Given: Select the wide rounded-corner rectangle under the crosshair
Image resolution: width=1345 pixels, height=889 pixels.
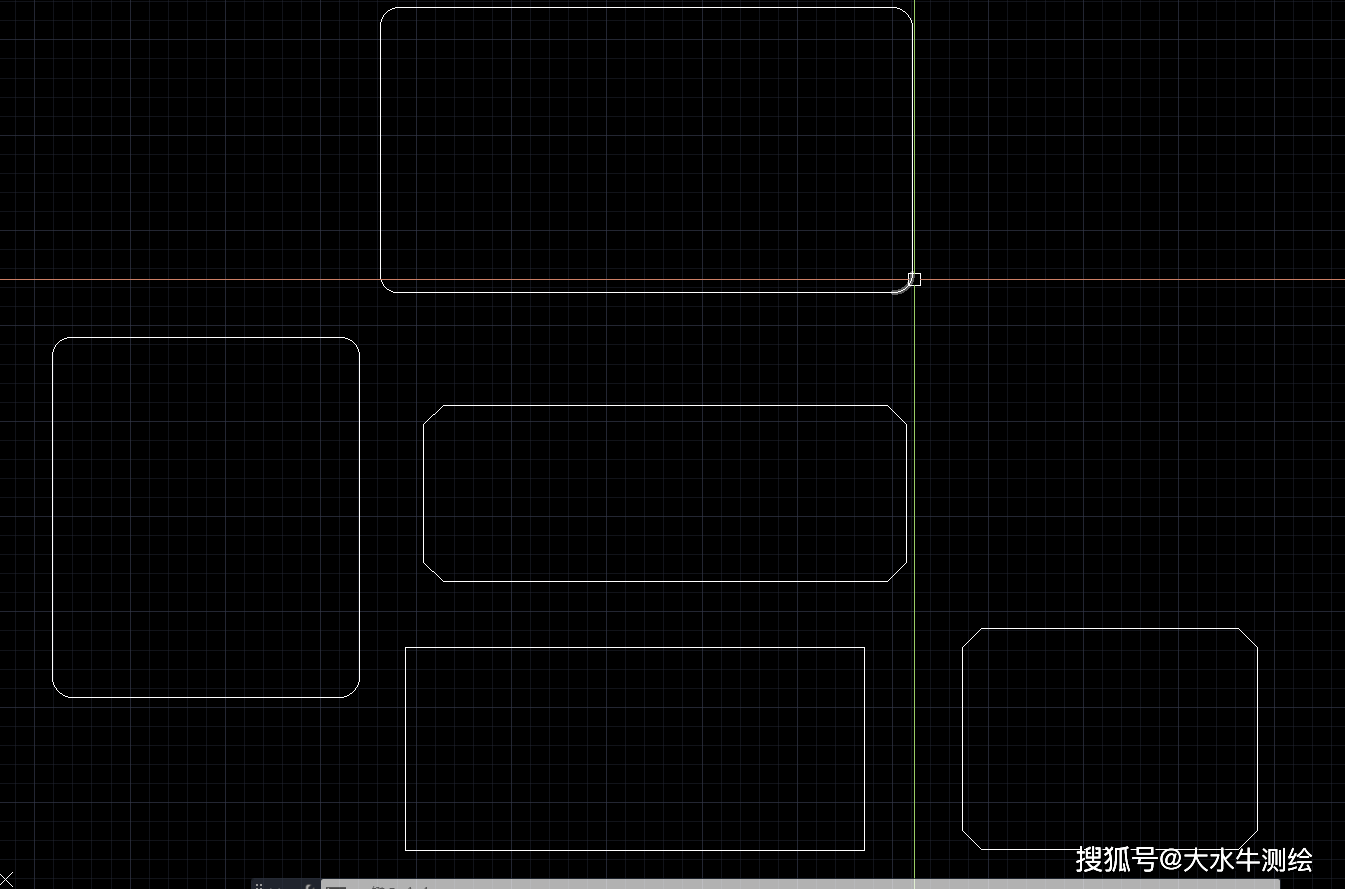Looking at the screenshot, I should click(646, 150).
